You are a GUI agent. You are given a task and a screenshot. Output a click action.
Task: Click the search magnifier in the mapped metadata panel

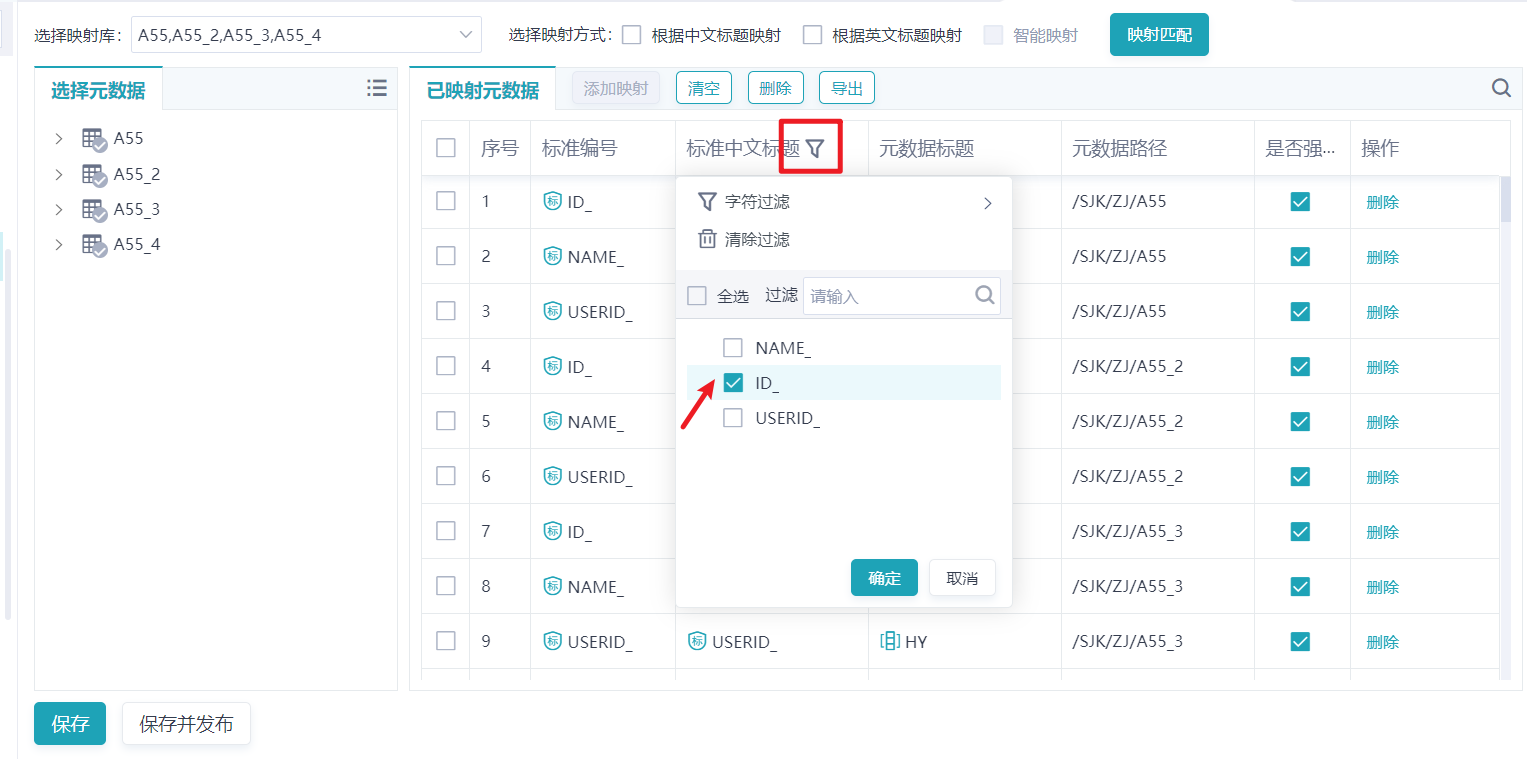click(x=1501, y=88)
